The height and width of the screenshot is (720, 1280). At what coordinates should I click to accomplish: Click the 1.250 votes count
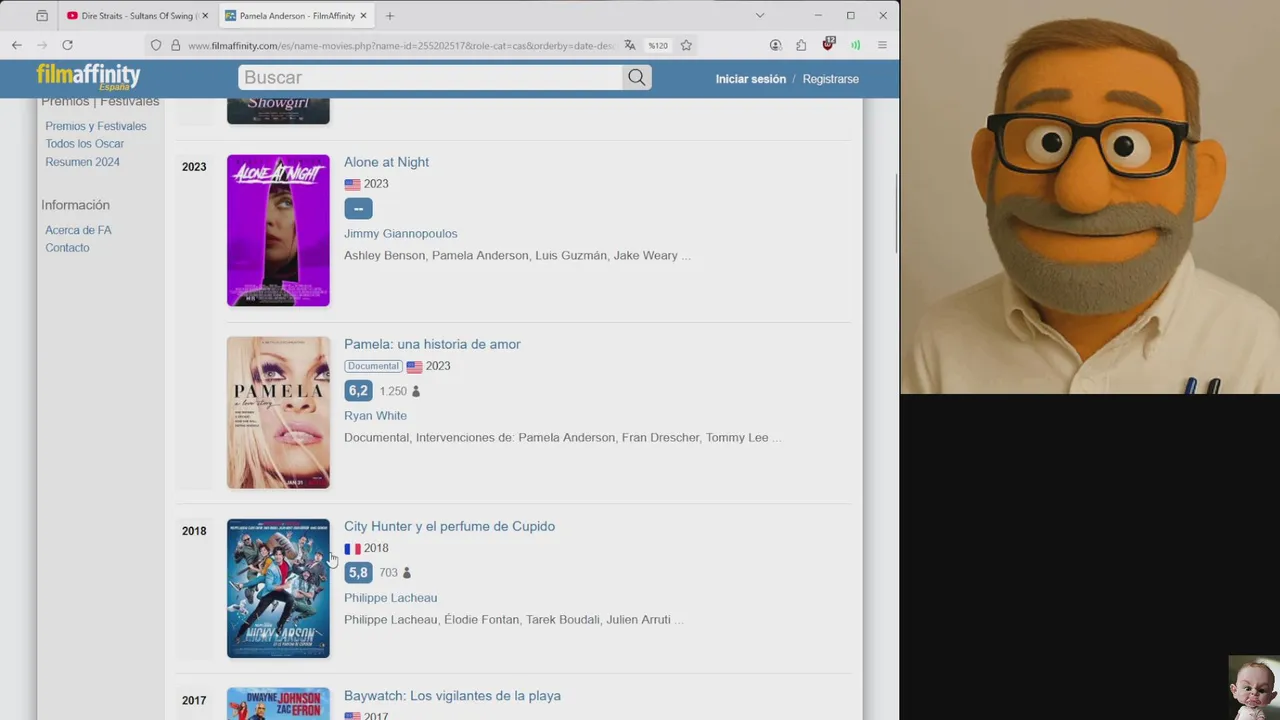(393, 392)
